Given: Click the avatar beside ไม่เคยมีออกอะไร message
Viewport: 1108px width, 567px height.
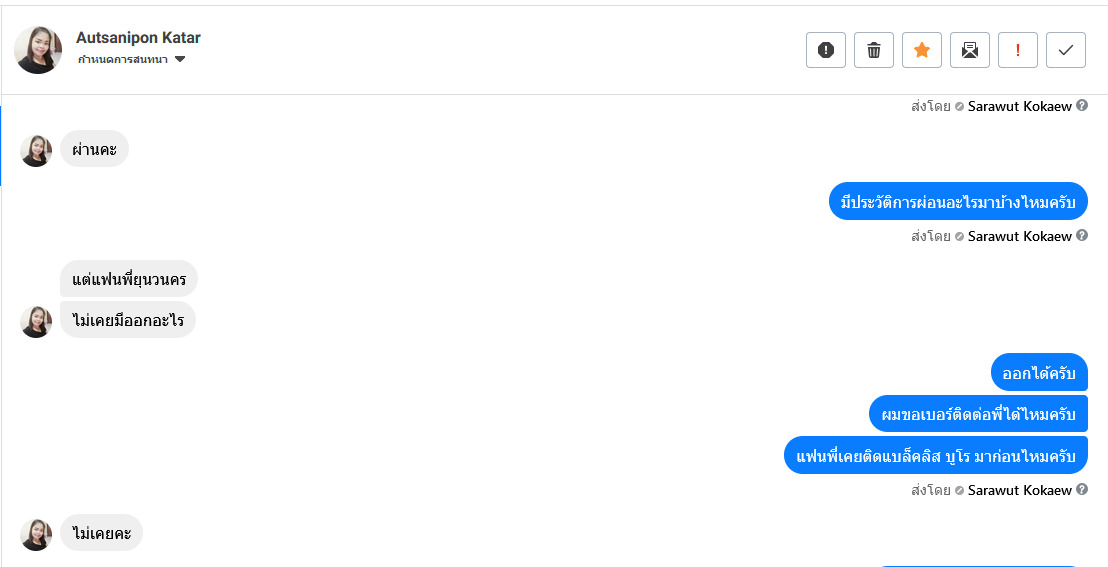Looking at the screenshot, I should point(36,321).
